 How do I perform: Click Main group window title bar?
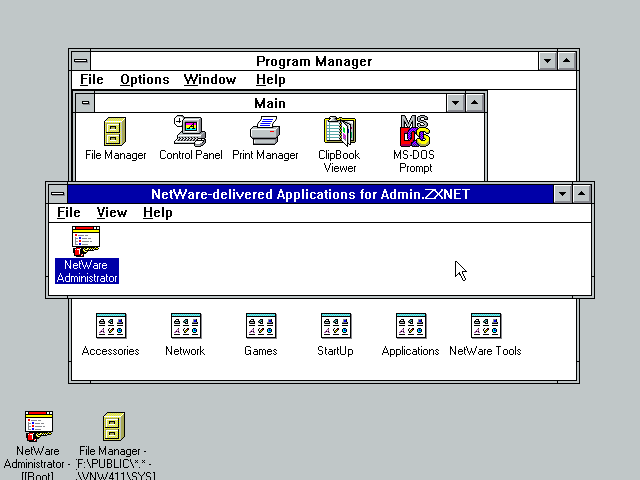[x=270, y=103]
